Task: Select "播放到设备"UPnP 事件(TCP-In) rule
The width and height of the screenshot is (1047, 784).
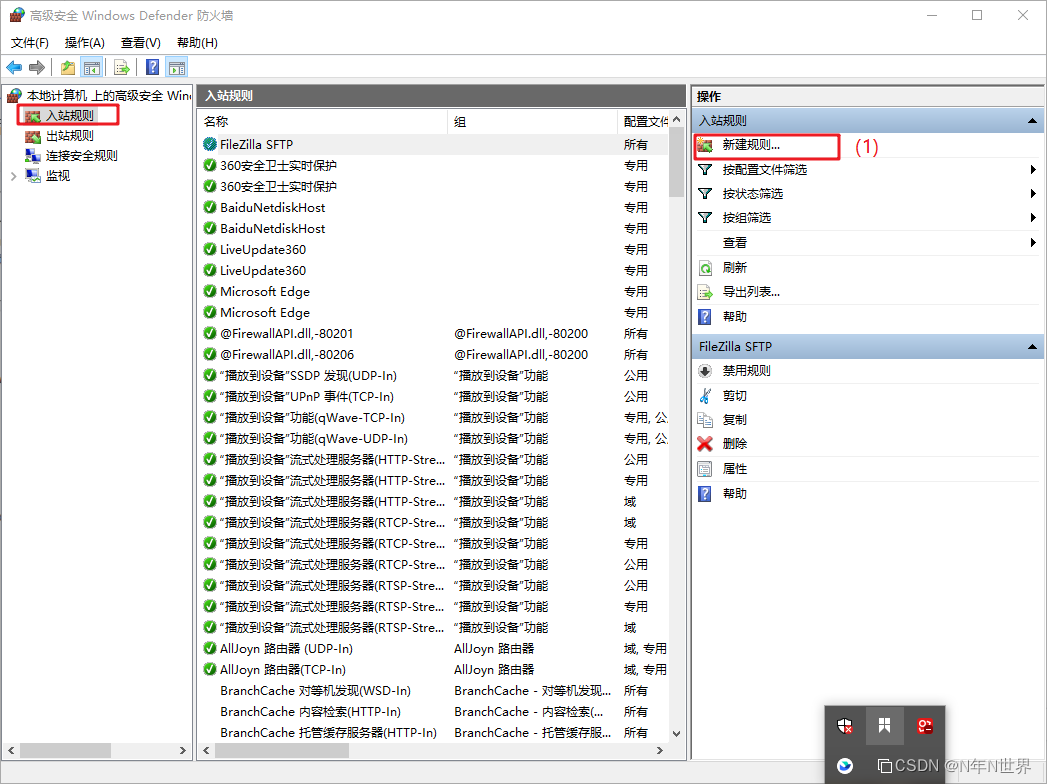Action: click(434, 397)
